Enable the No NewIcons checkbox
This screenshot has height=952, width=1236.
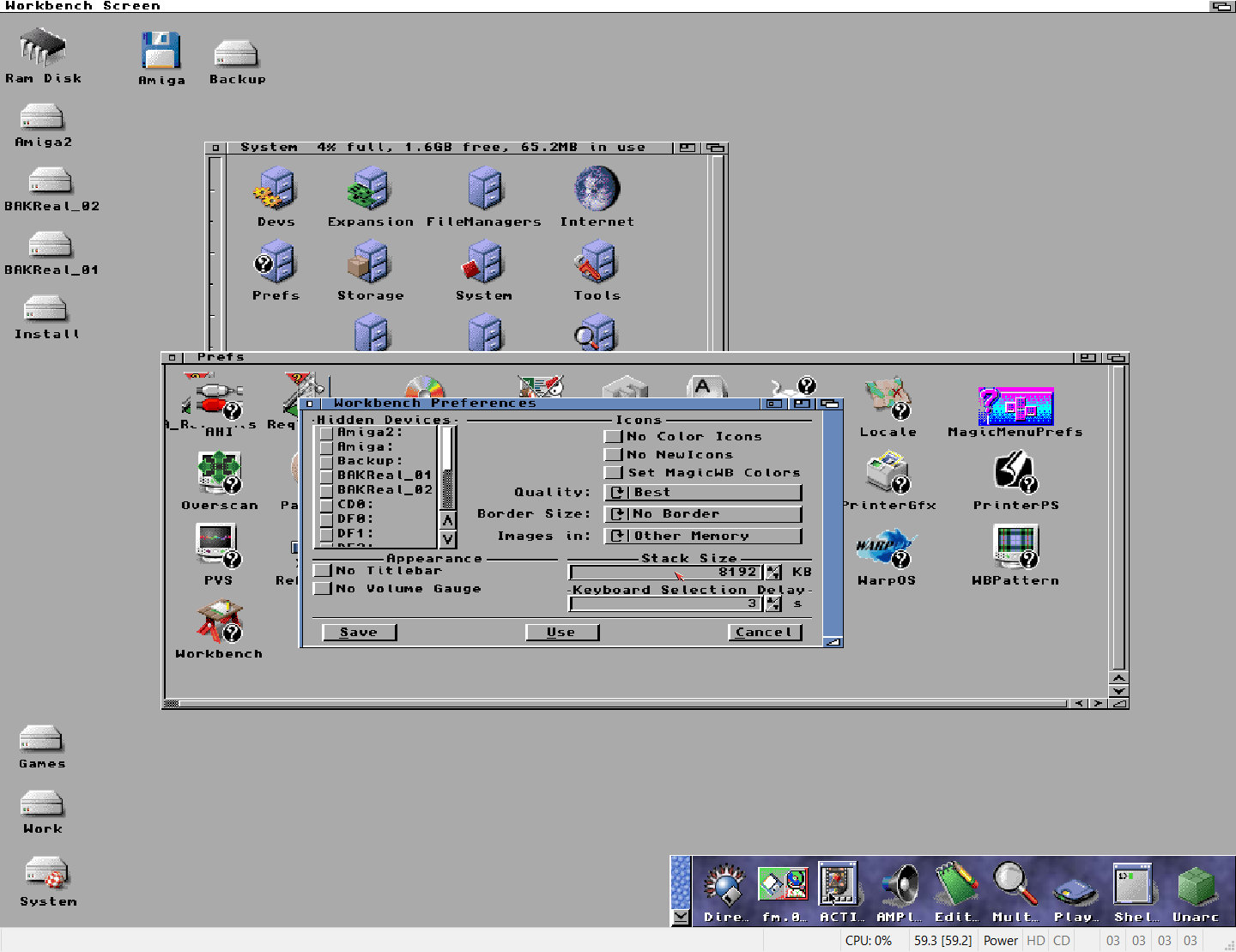pyautogui.click(x=613, y=454)
